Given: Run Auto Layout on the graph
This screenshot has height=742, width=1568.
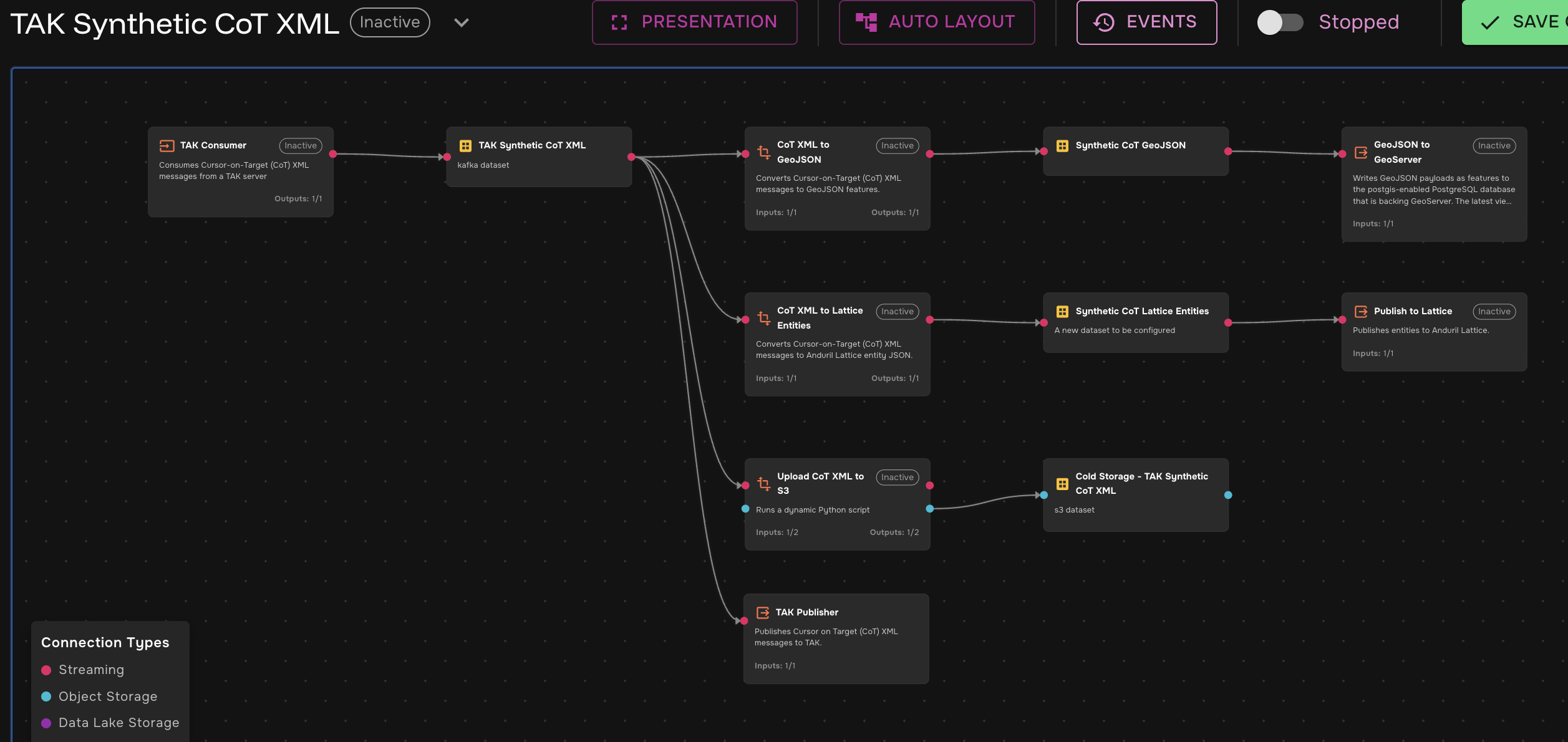Looking at the screenshot, I should pos(937,22).
